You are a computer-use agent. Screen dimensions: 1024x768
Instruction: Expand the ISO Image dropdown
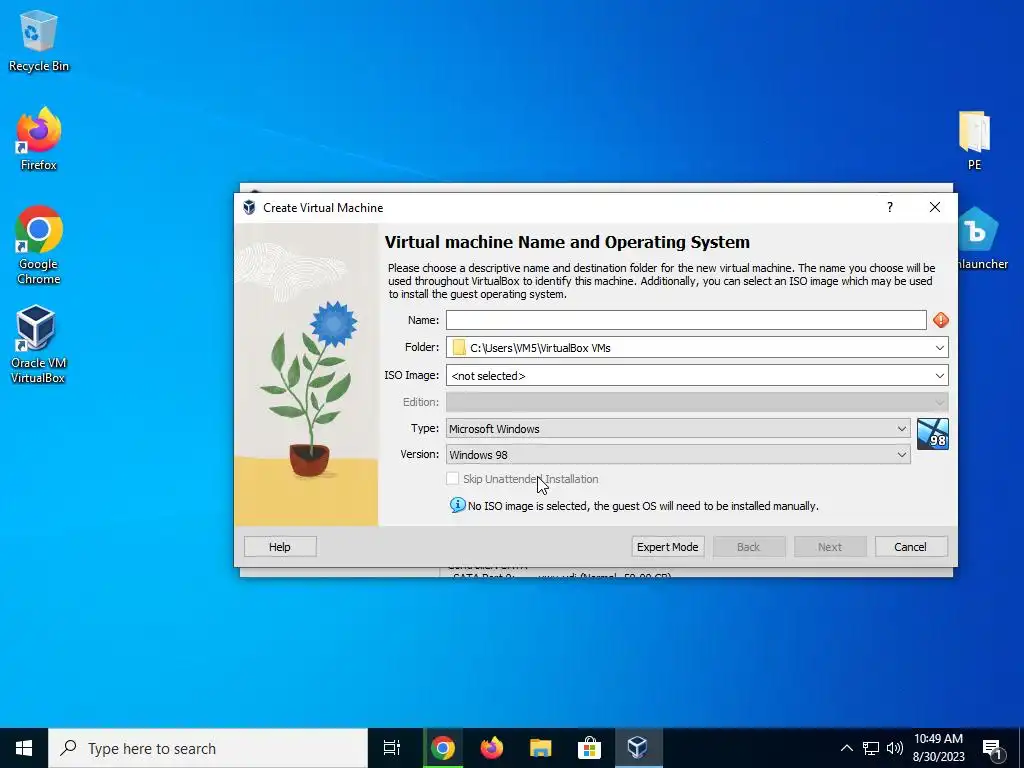[x=939, y=376]
